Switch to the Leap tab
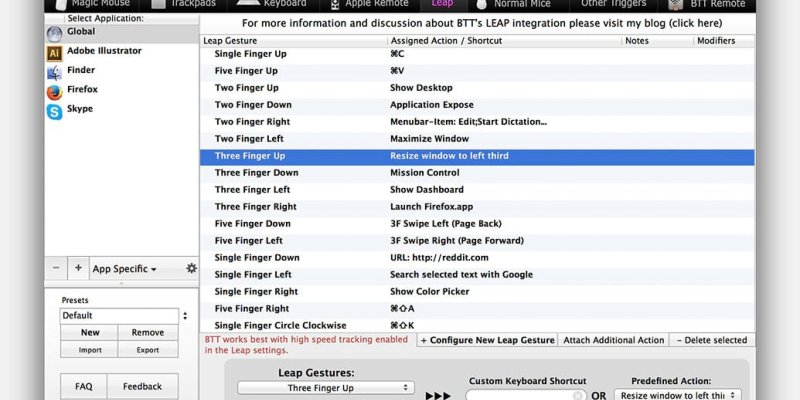Image resolution: width=800 pixels, height=400 pixels. [441, 4]
